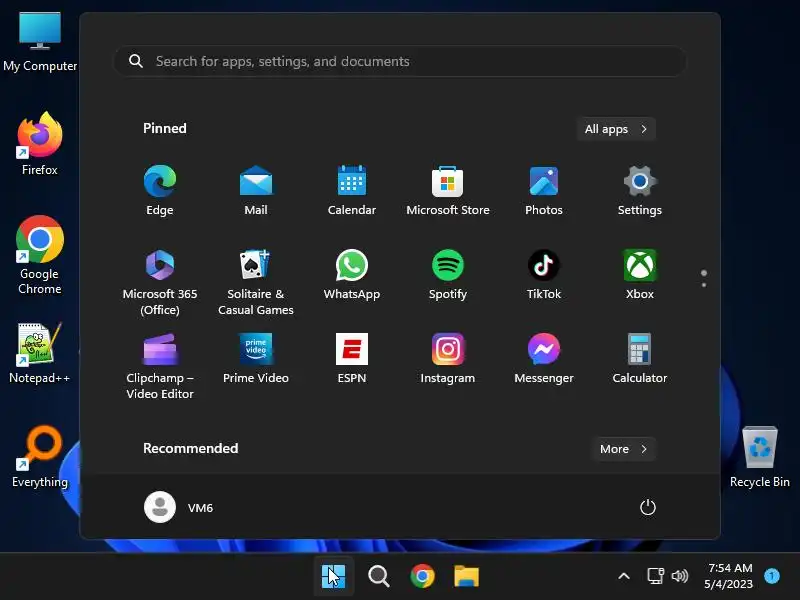
Task: Launch Instagram
Action: click(447, 358)
